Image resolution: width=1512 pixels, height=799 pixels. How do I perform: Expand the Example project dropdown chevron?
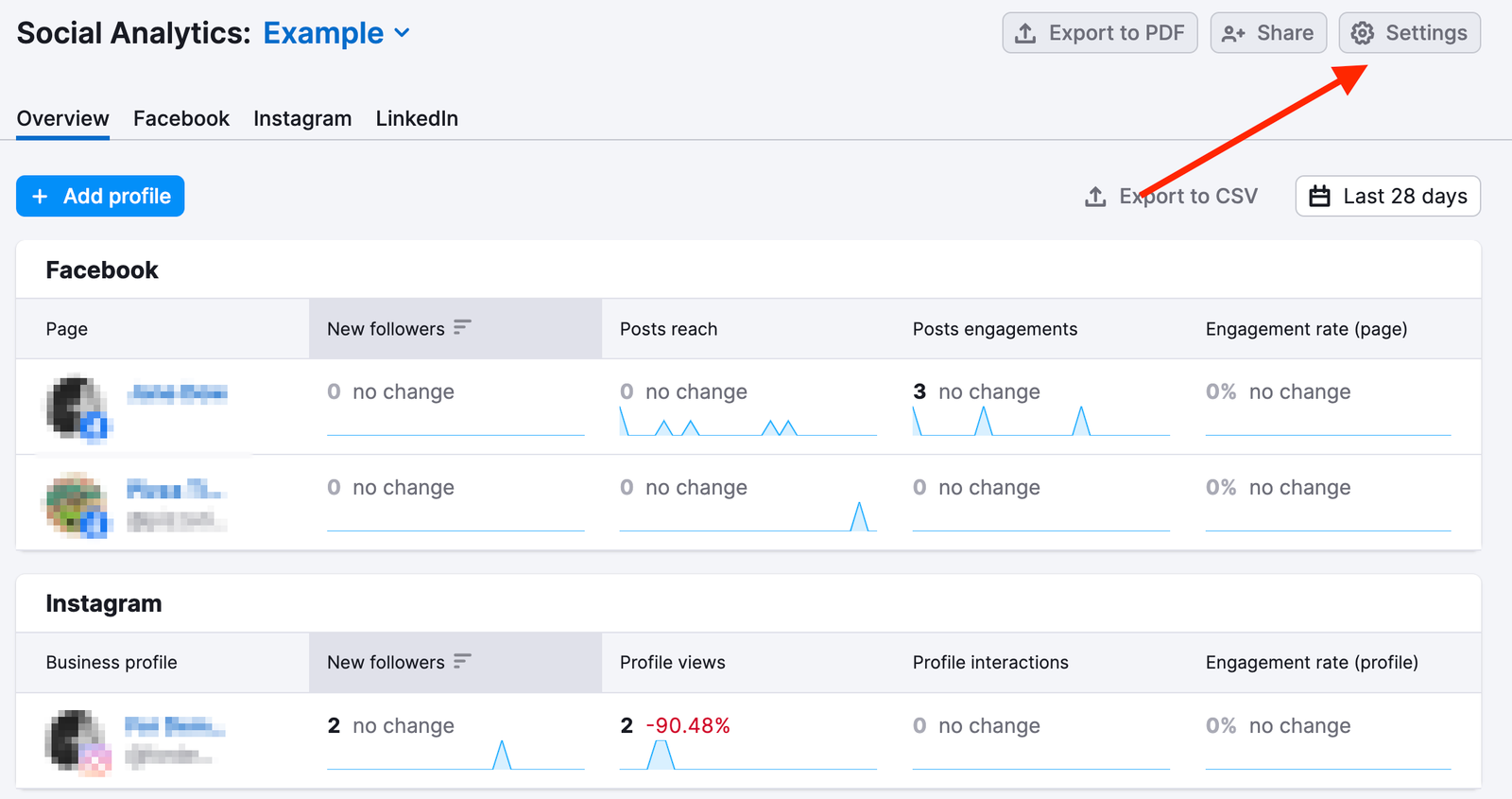[x=403, y=33]
